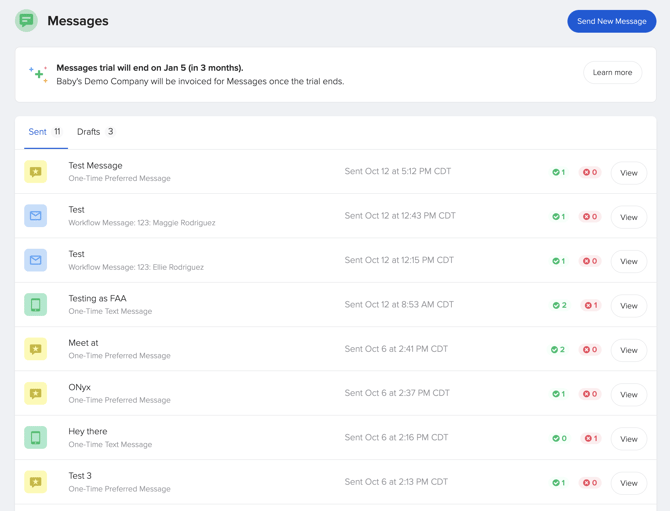Click blue envelope icon for Maggie Rodriguez message
Viewport: 670px width, 511px height.
36,216
